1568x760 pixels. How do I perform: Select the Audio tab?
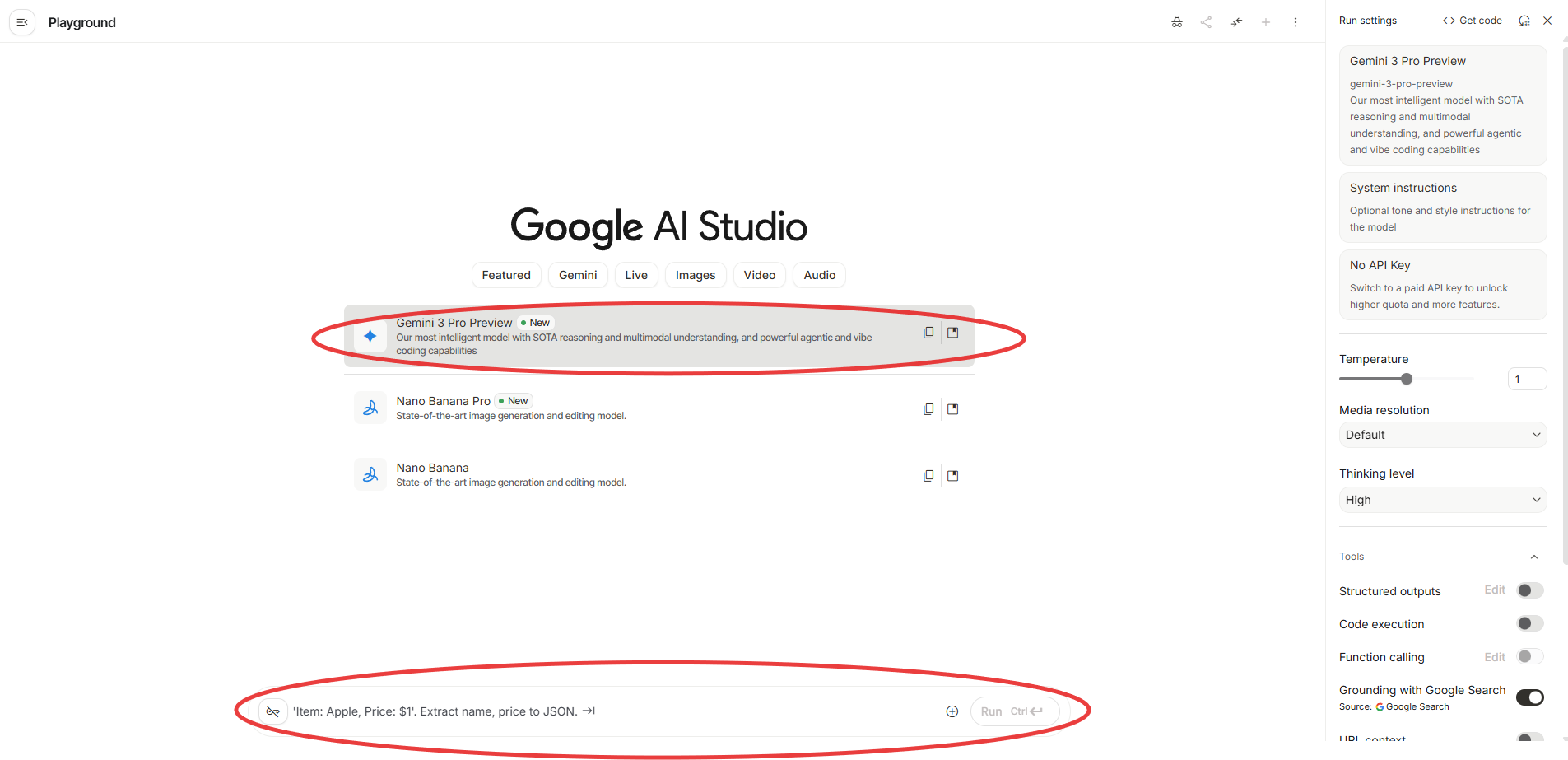(820, 275)
